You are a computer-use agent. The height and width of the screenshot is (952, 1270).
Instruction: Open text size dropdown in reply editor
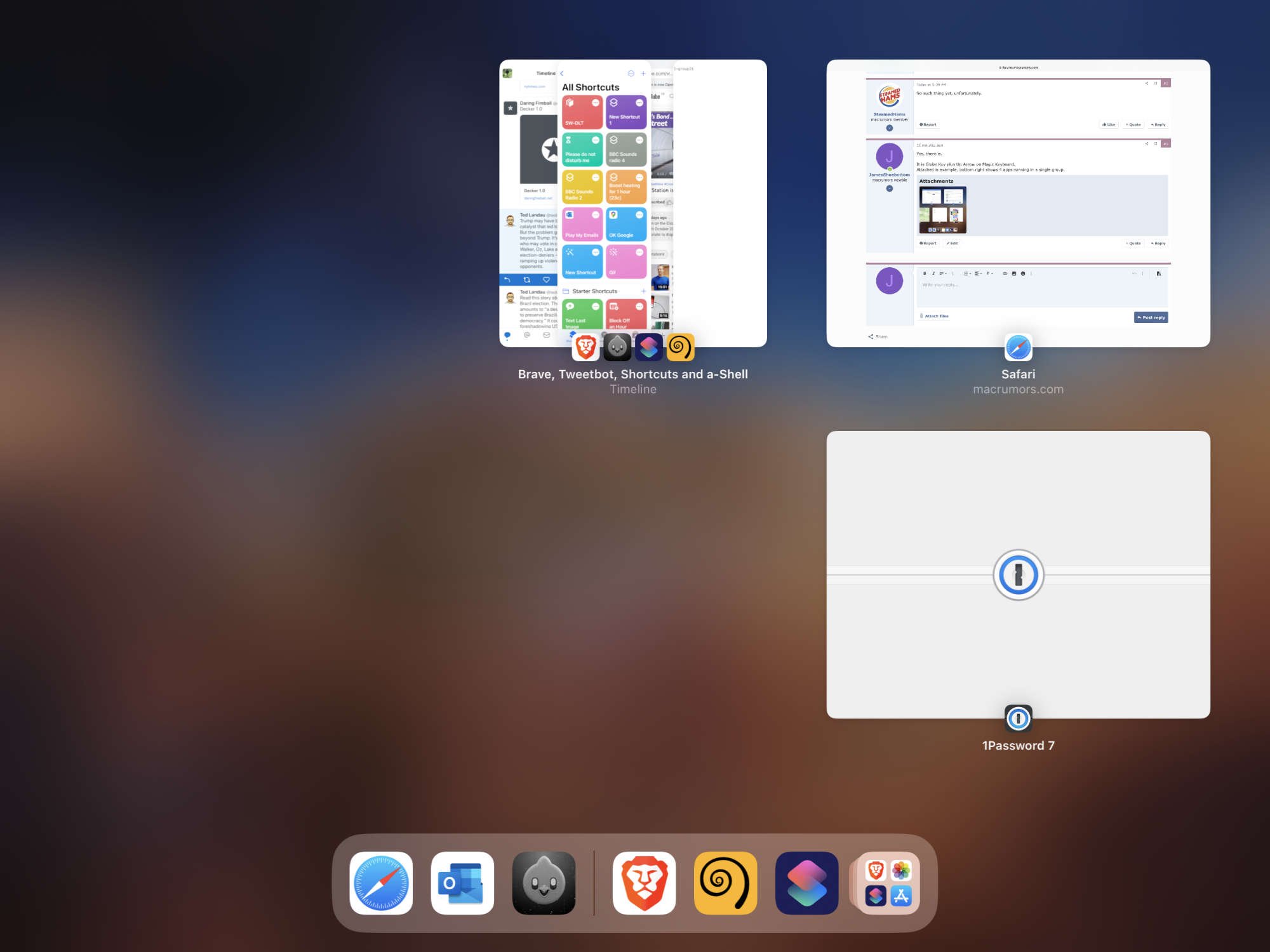click(943, 274)
